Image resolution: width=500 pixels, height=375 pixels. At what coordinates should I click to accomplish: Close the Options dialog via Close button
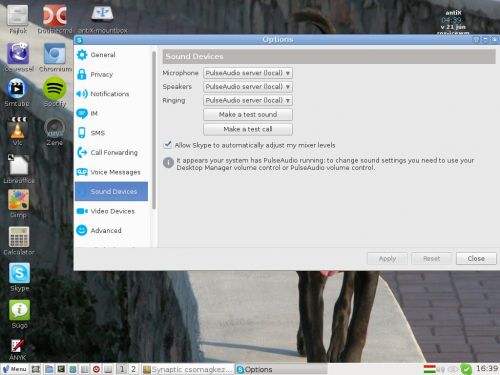476,258
